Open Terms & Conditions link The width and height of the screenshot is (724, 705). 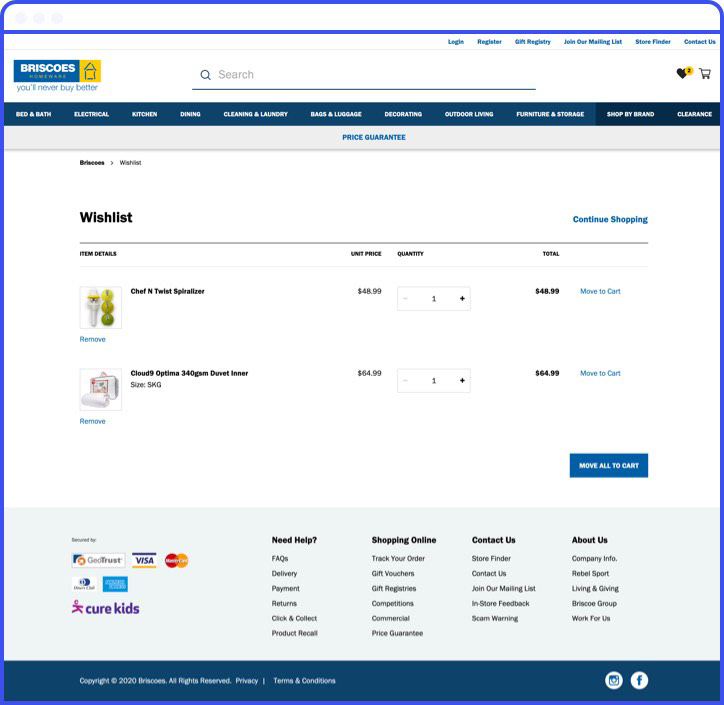click(x=304, y=681)
